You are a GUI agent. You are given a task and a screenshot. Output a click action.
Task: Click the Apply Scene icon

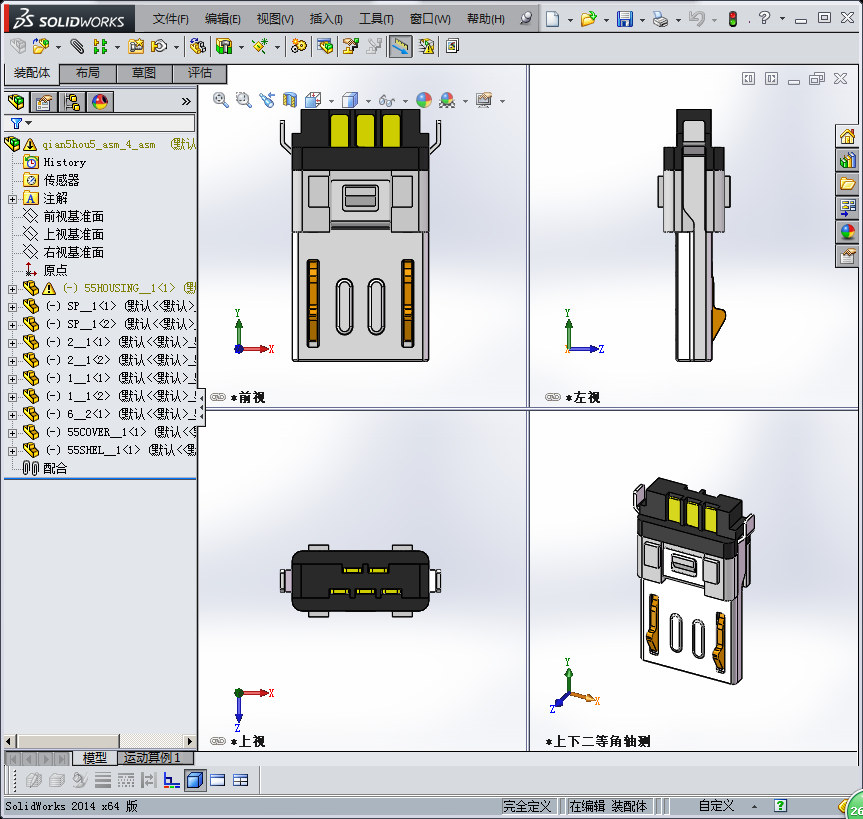[x=447, y=100]
